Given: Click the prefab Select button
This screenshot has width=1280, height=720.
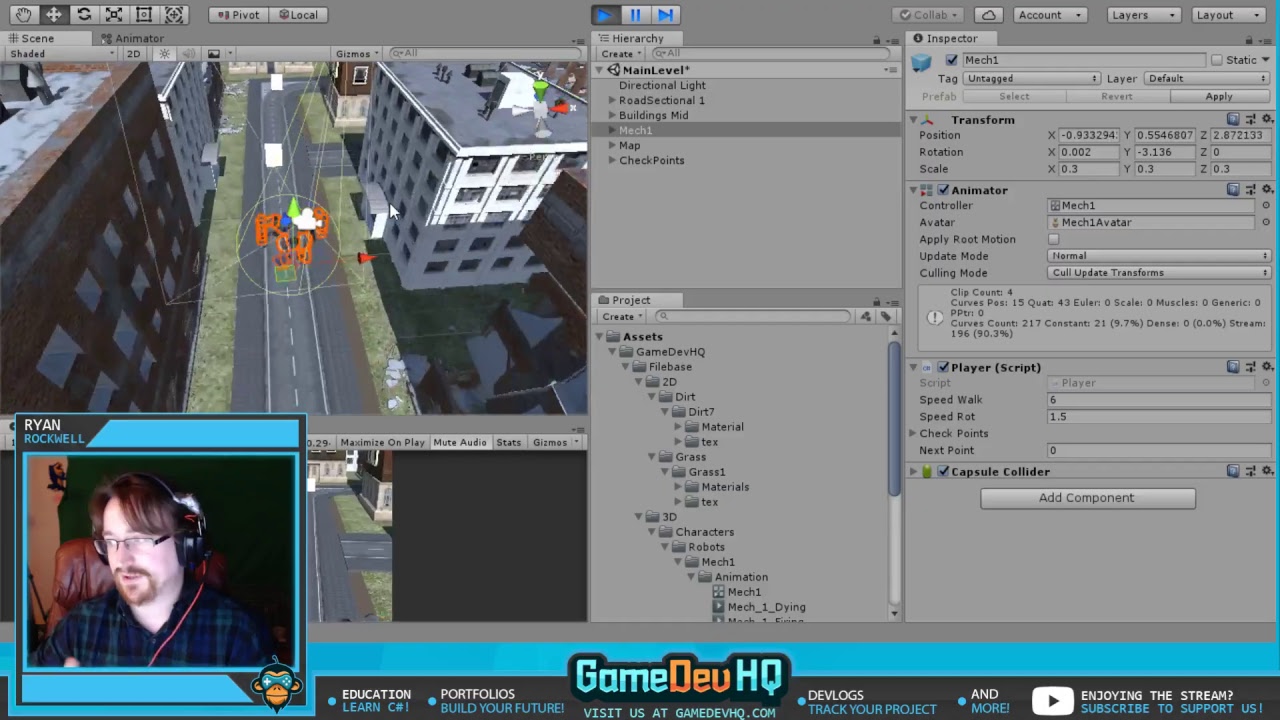Looking at the screenshot, I should 1014,96.
